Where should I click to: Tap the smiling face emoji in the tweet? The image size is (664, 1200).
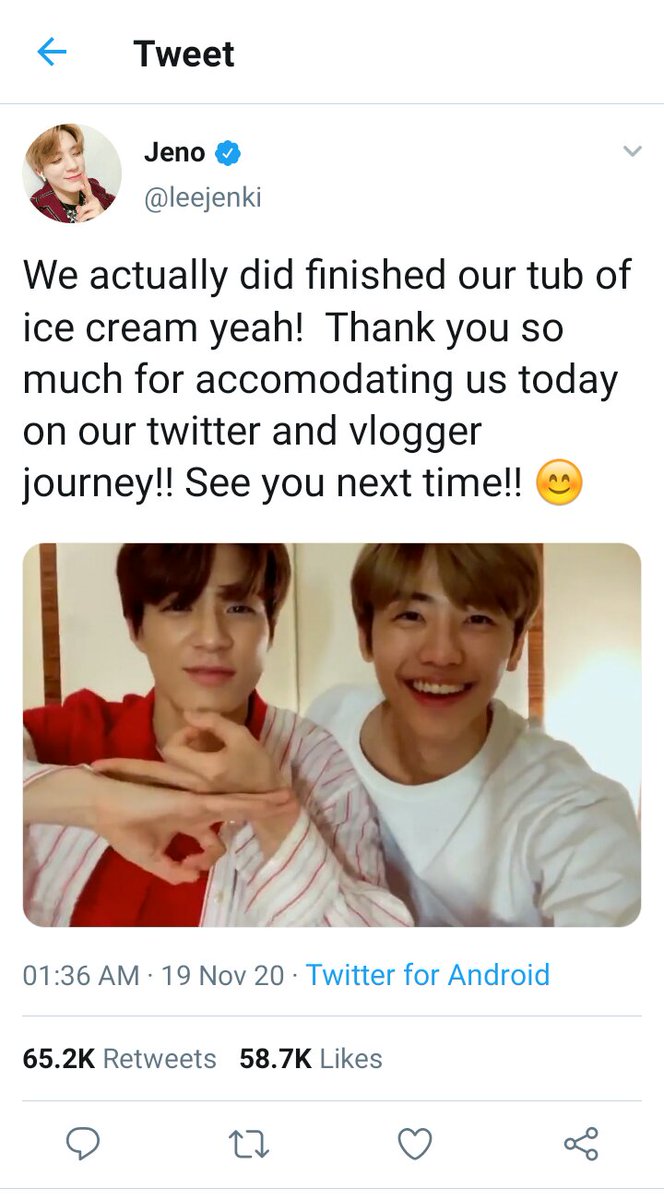(559, 484)
